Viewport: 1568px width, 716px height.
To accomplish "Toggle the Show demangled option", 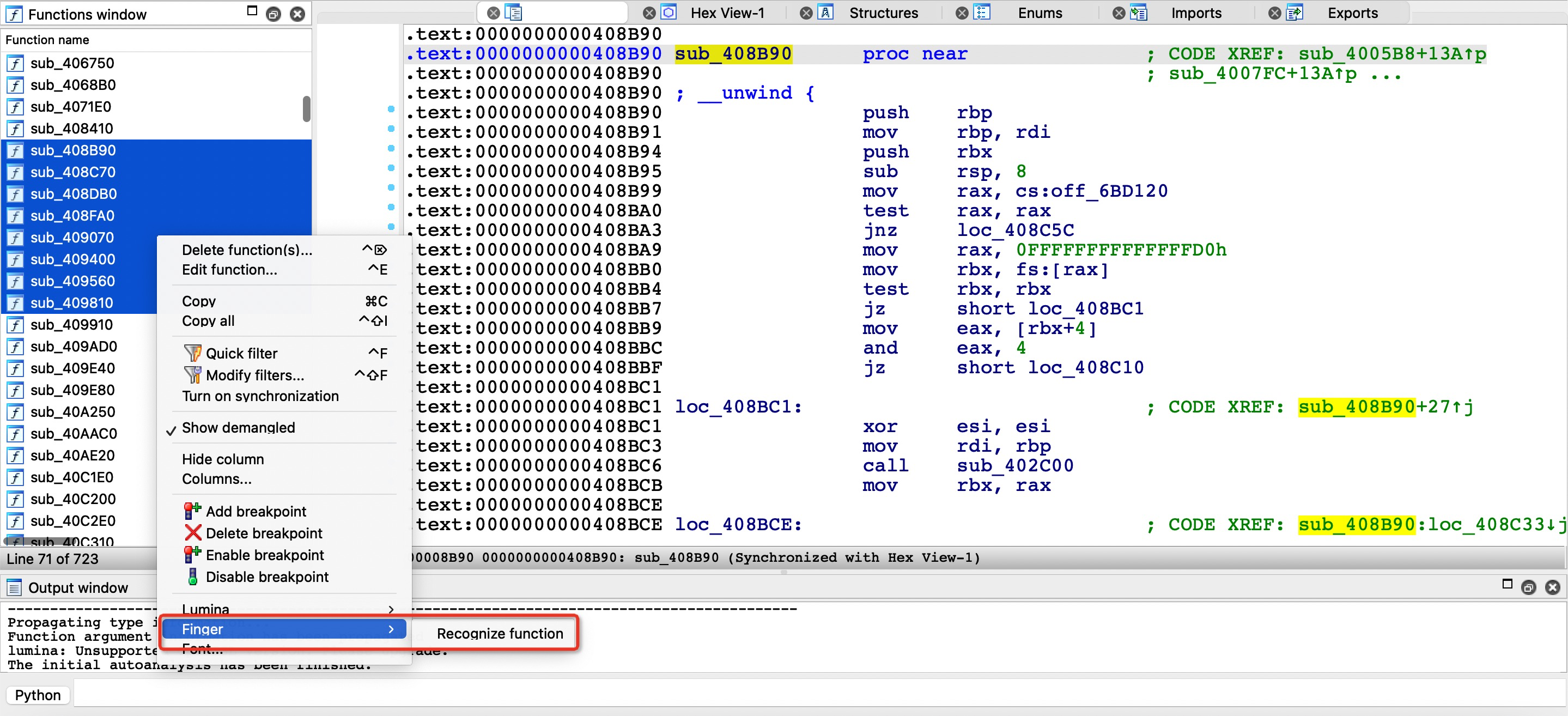I will (238, 427).
